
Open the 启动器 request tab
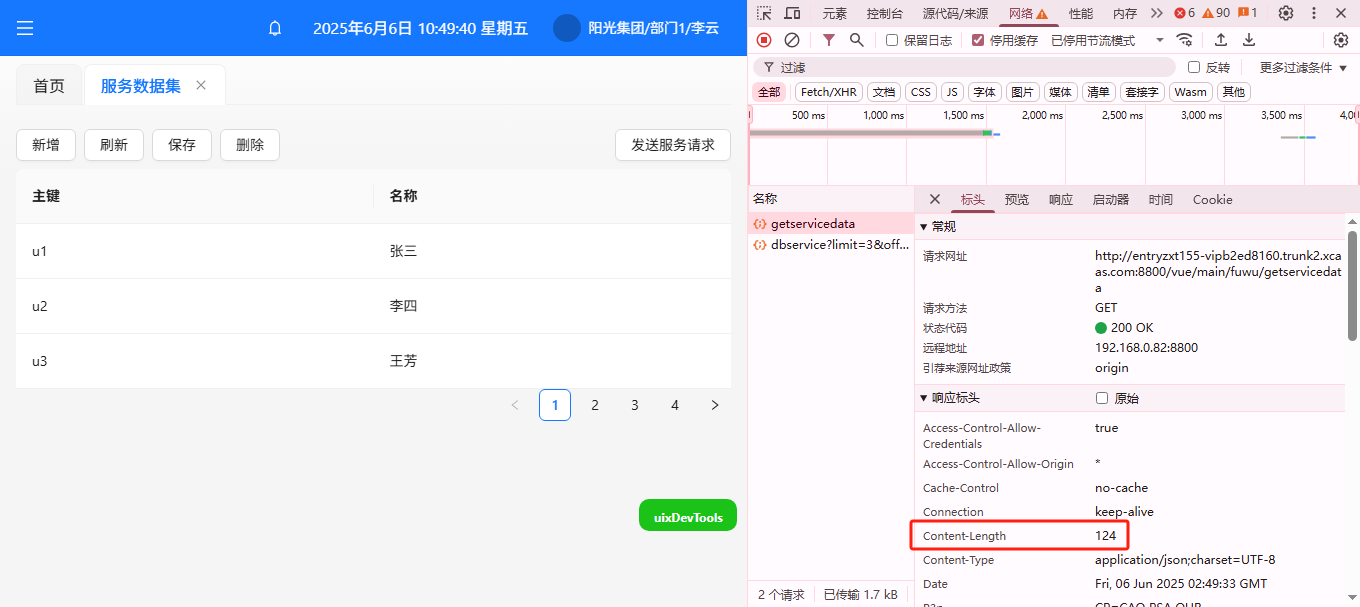(1110, 199)
